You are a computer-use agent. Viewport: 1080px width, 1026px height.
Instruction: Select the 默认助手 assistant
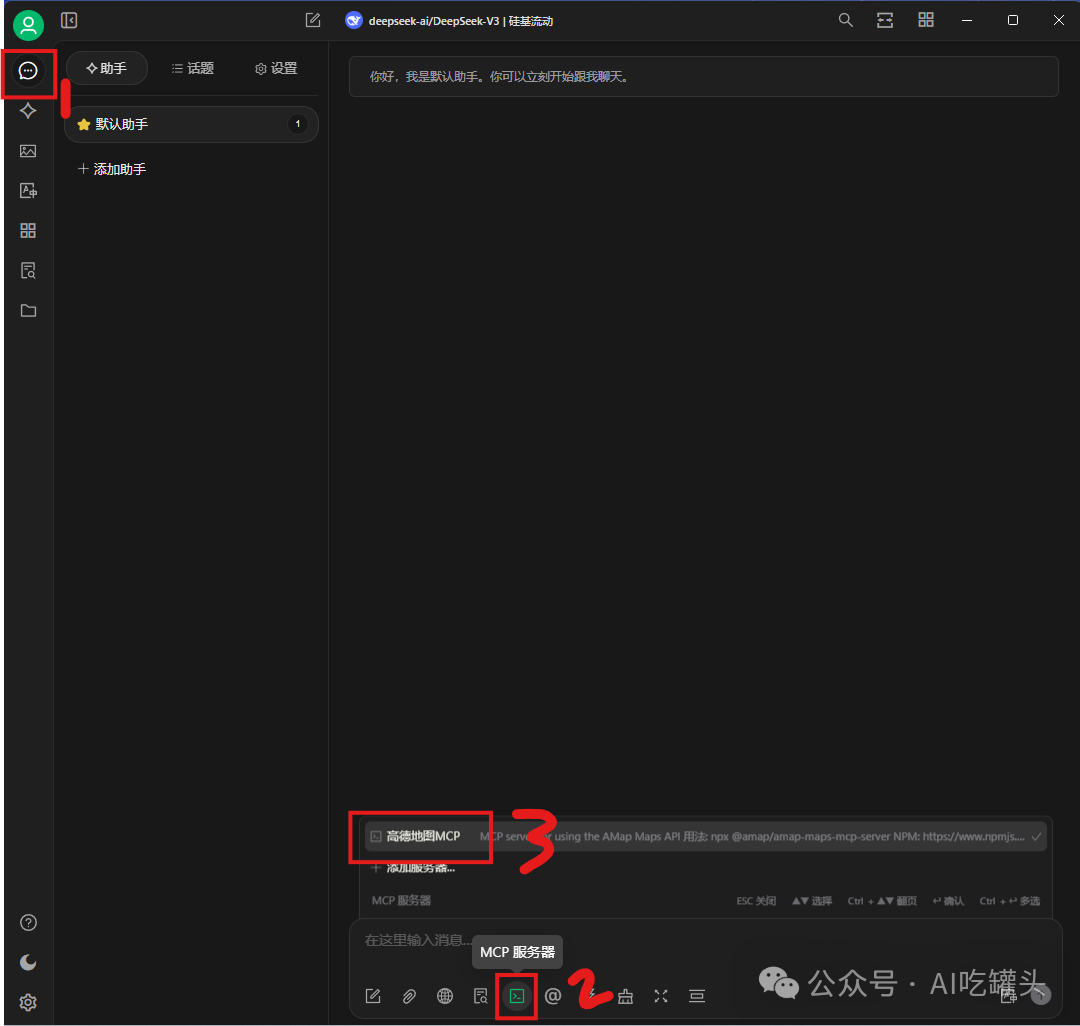pos(191,124)
